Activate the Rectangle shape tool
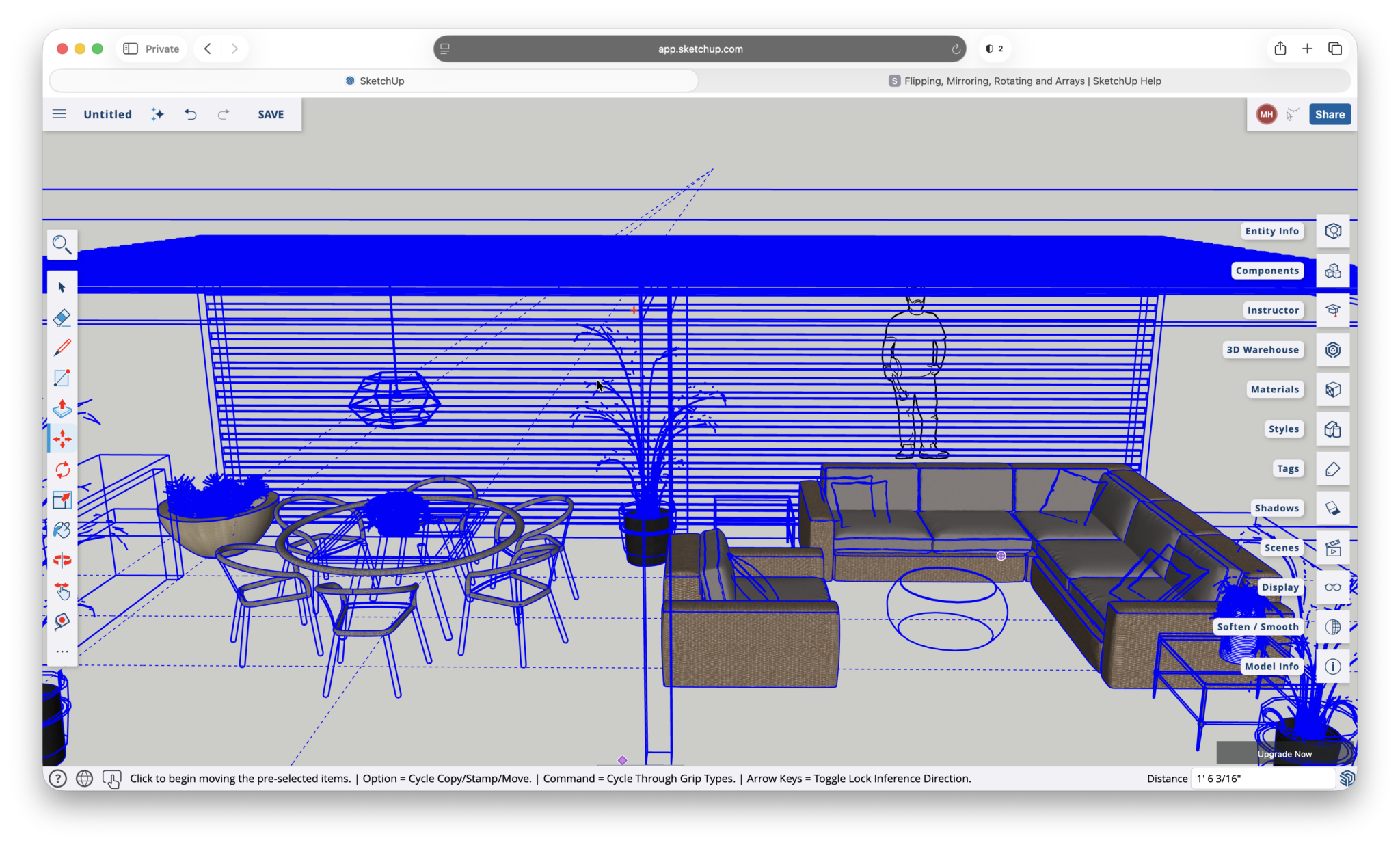The height and width of the screenshot is (847, 1400). 62,378
